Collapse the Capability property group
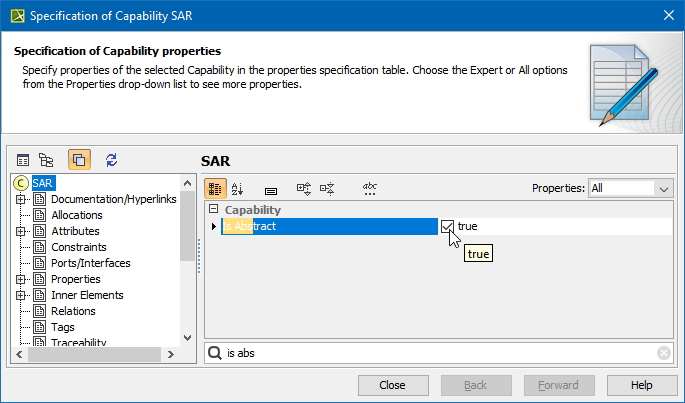685x403 pixels. pyautogui.click(x=213, y=210)
